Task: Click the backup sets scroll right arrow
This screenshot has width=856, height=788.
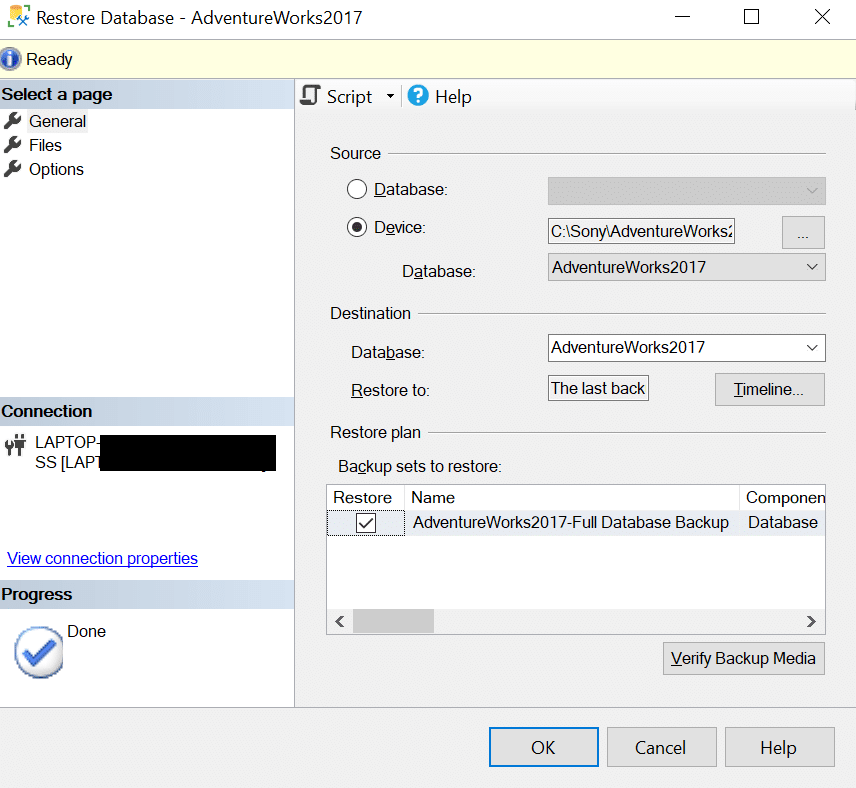Action: click(x=811, y=621)
